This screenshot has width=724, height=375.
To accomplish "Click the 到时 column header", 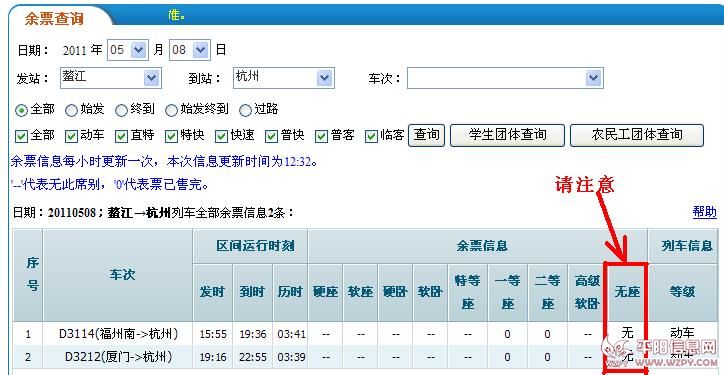I will click(252, 292).
